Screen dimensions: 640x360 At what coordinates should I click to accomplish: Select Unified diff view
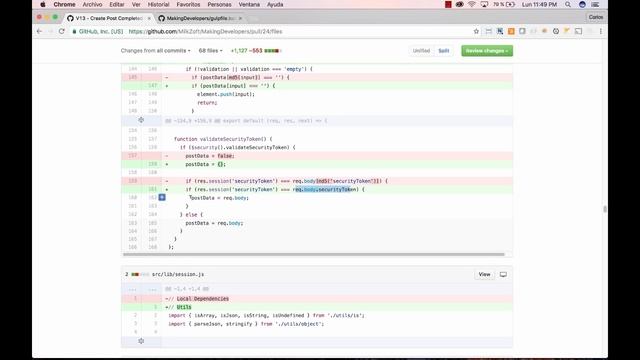pyautogui.click(x=421, y=51)
